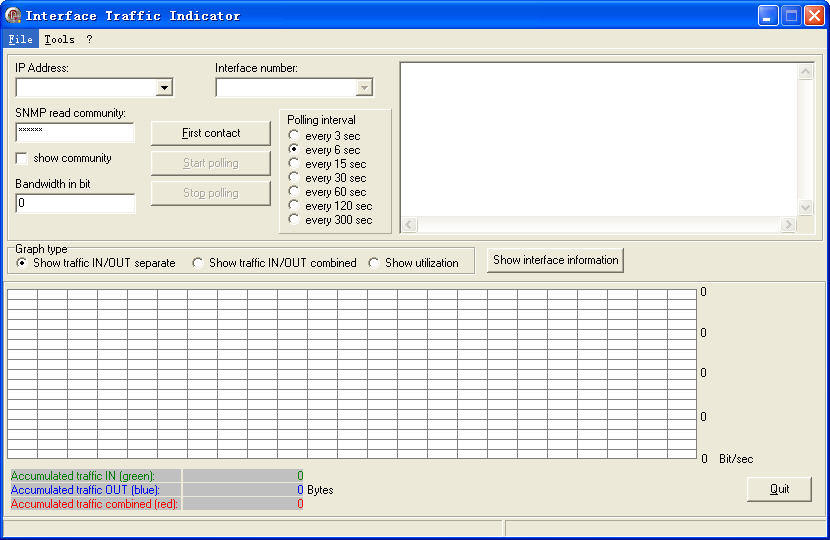Image resolution: width=830 pixels, height=540 pixels.
Task: Select Show utilization graph type
Action: [374, 263]
